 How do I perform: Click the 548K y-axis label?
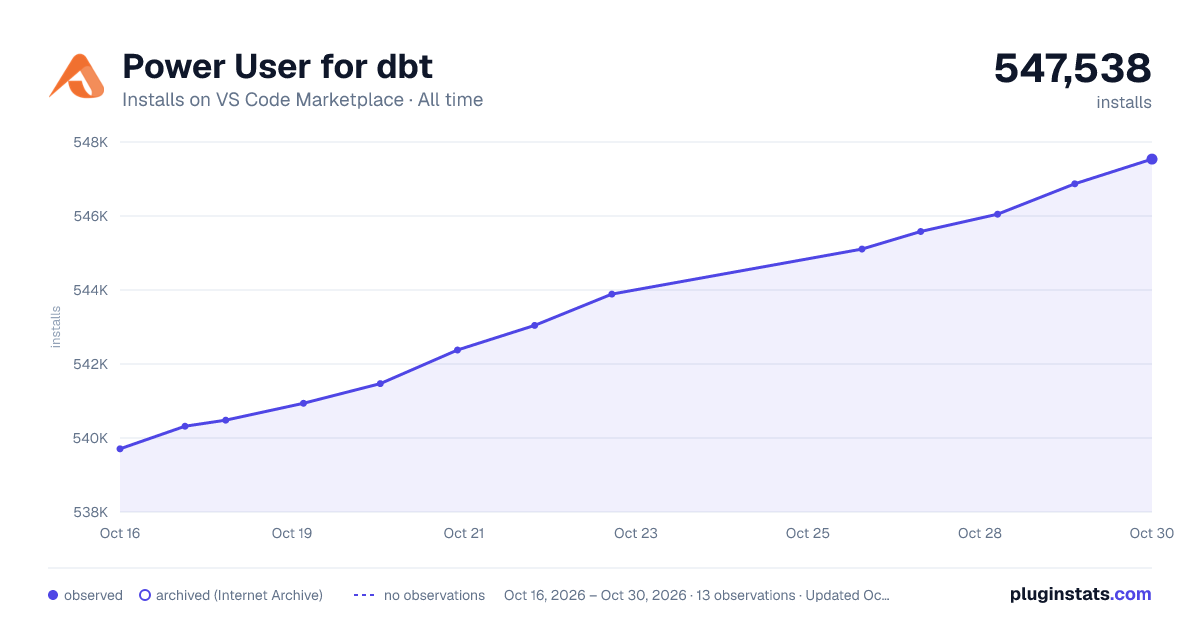tap(91, 142)
